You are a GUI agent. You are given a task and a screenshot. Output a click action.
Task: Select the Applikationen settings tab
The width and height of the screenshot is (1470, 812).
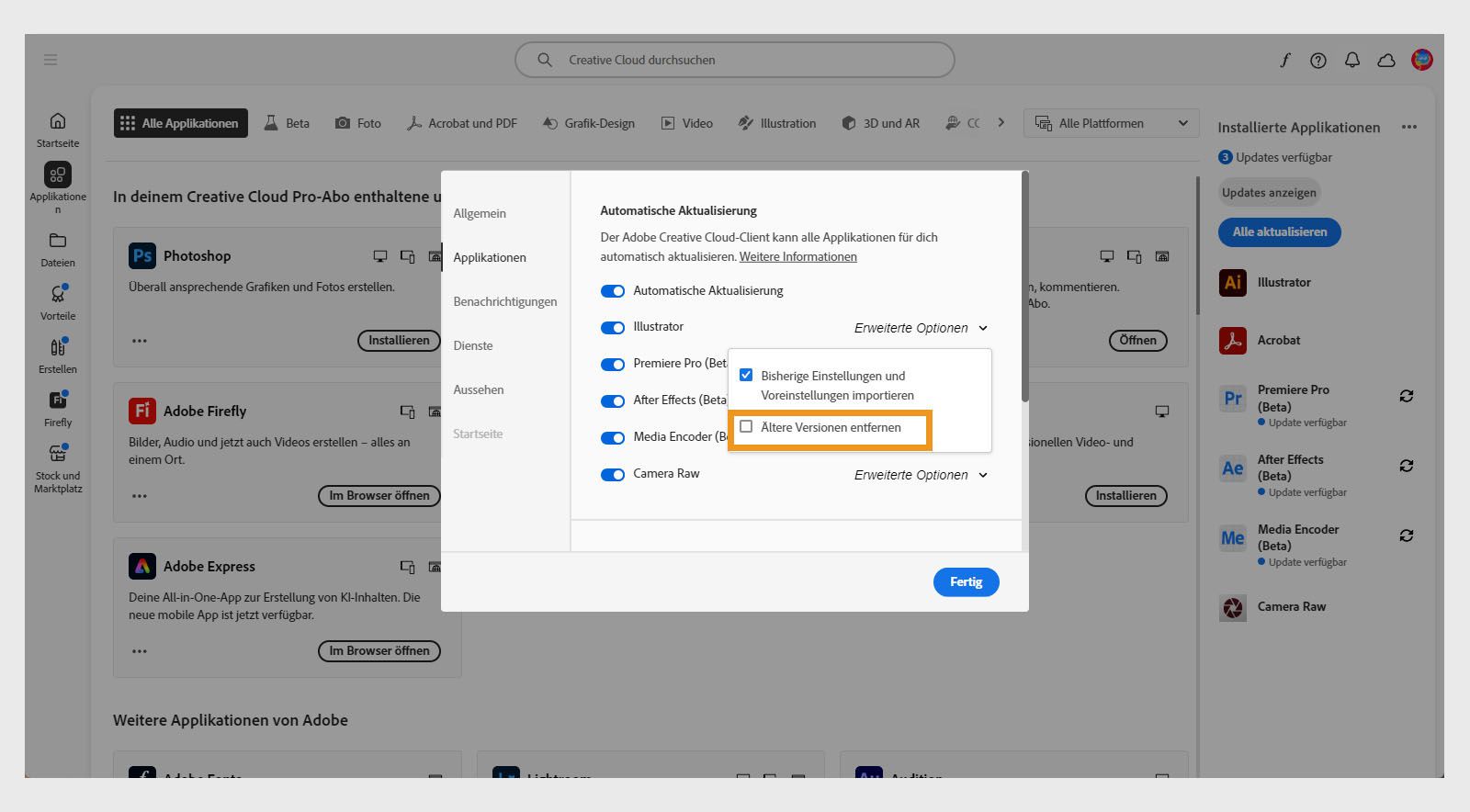(x=490, y=257)
